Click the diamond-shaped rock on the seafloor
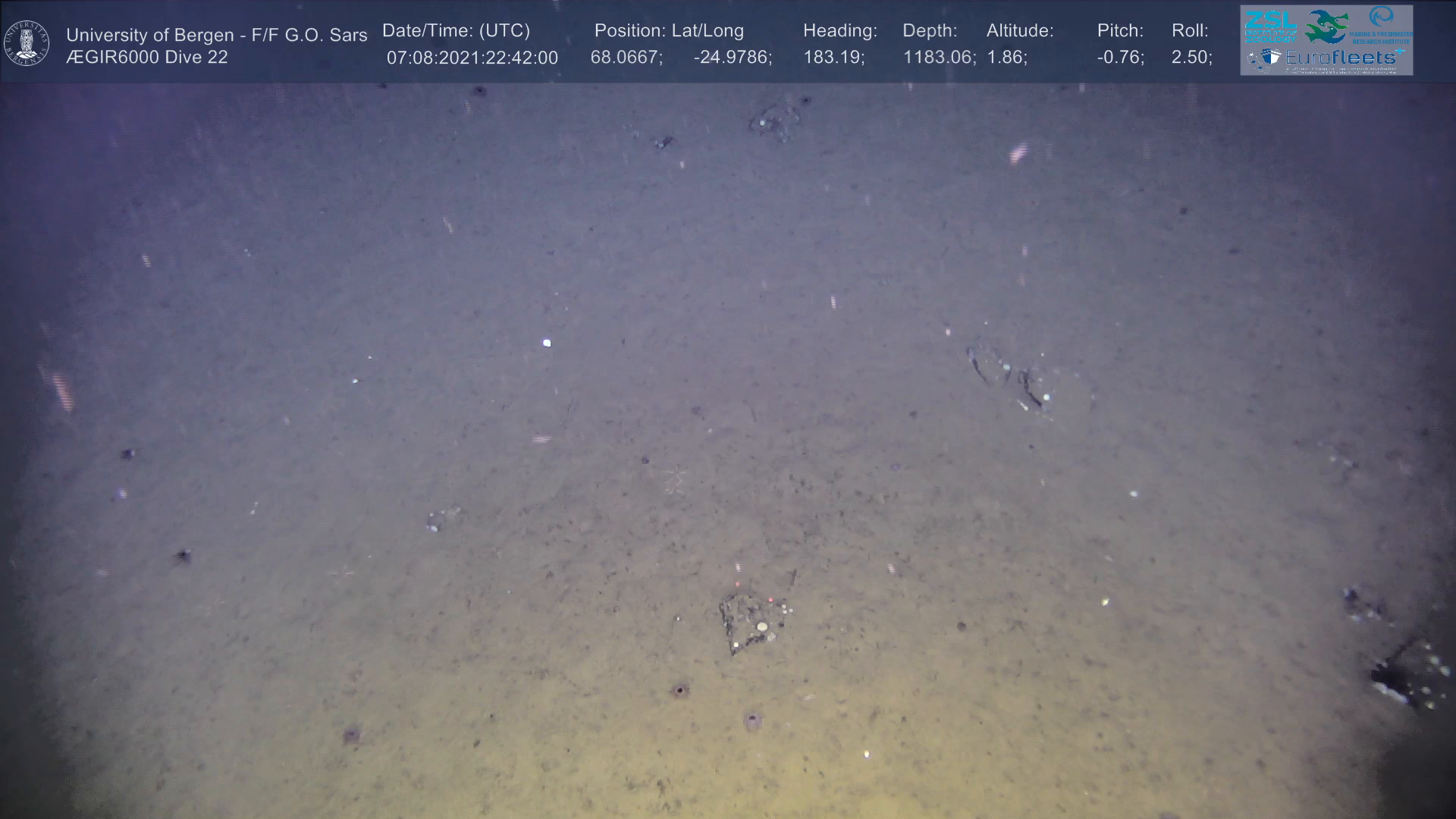 [x=752, y=622]
